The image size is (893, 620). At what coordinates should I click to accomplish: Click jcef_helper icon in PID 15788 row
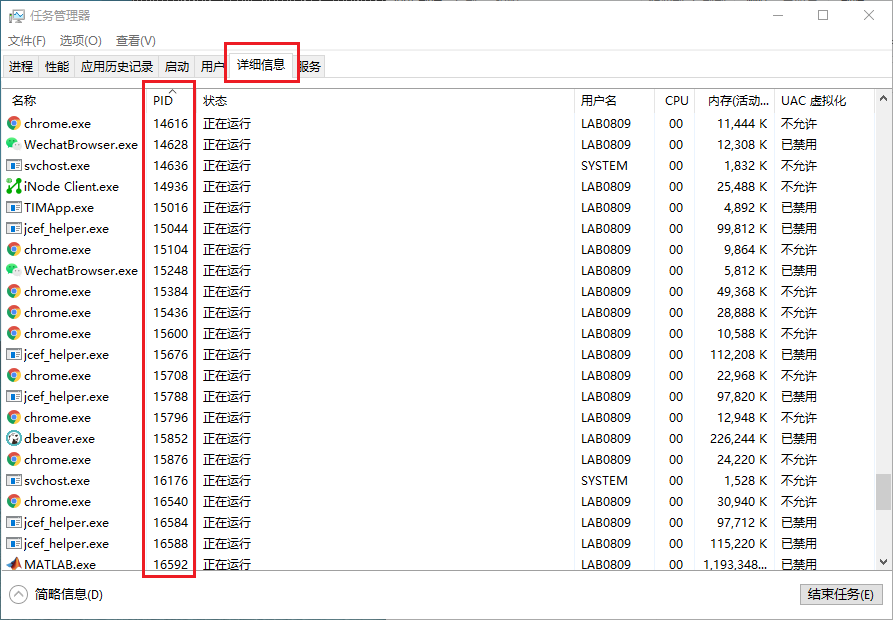14,397
